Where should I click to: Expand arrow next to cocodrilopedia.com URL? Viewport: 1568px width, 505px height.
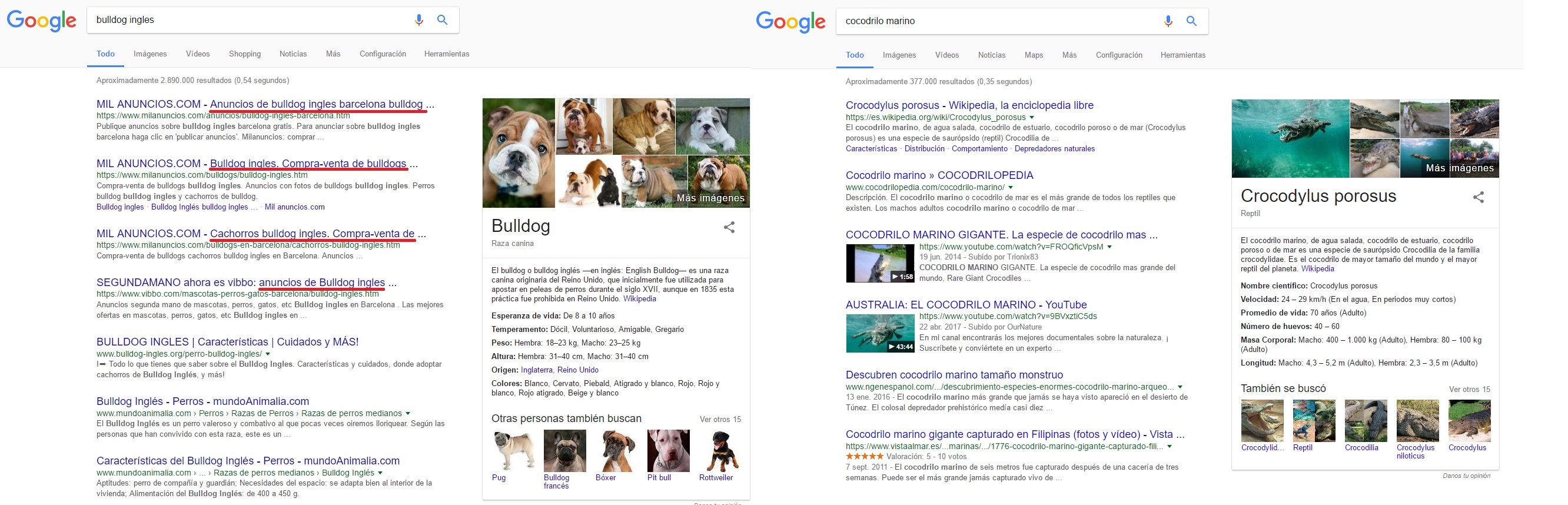pyautogui.click(x=1011, y=187)
